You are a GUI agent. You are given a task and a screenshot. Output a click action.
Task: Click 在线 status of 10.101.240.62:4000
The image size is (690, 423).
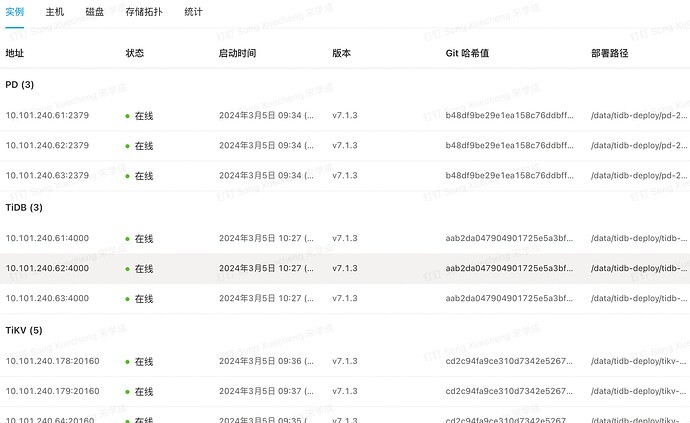(139, 269)
